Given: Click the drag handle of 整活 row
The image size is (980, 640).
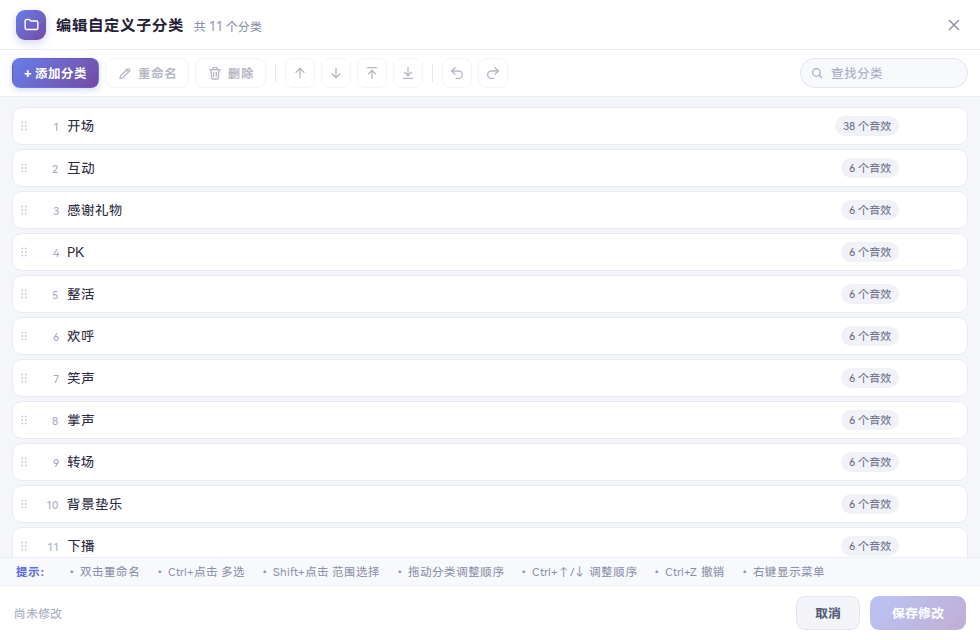Looking at the screenshot, I should [x=24, y=294].
